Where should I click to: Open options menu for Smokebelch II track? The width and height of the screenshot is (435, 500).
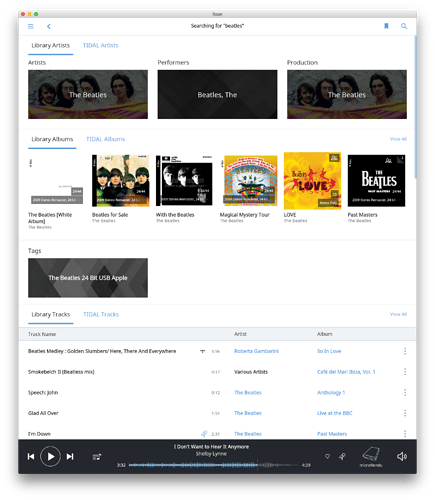405,372
